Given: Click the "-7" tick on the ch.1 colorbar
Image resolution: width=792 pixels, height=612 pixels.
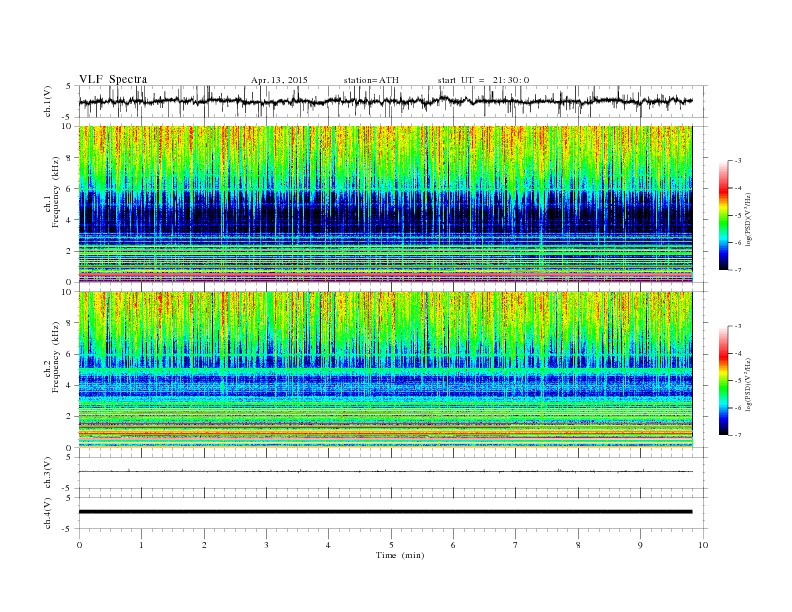Looking at the screenshot, I should tap(737, 270).
